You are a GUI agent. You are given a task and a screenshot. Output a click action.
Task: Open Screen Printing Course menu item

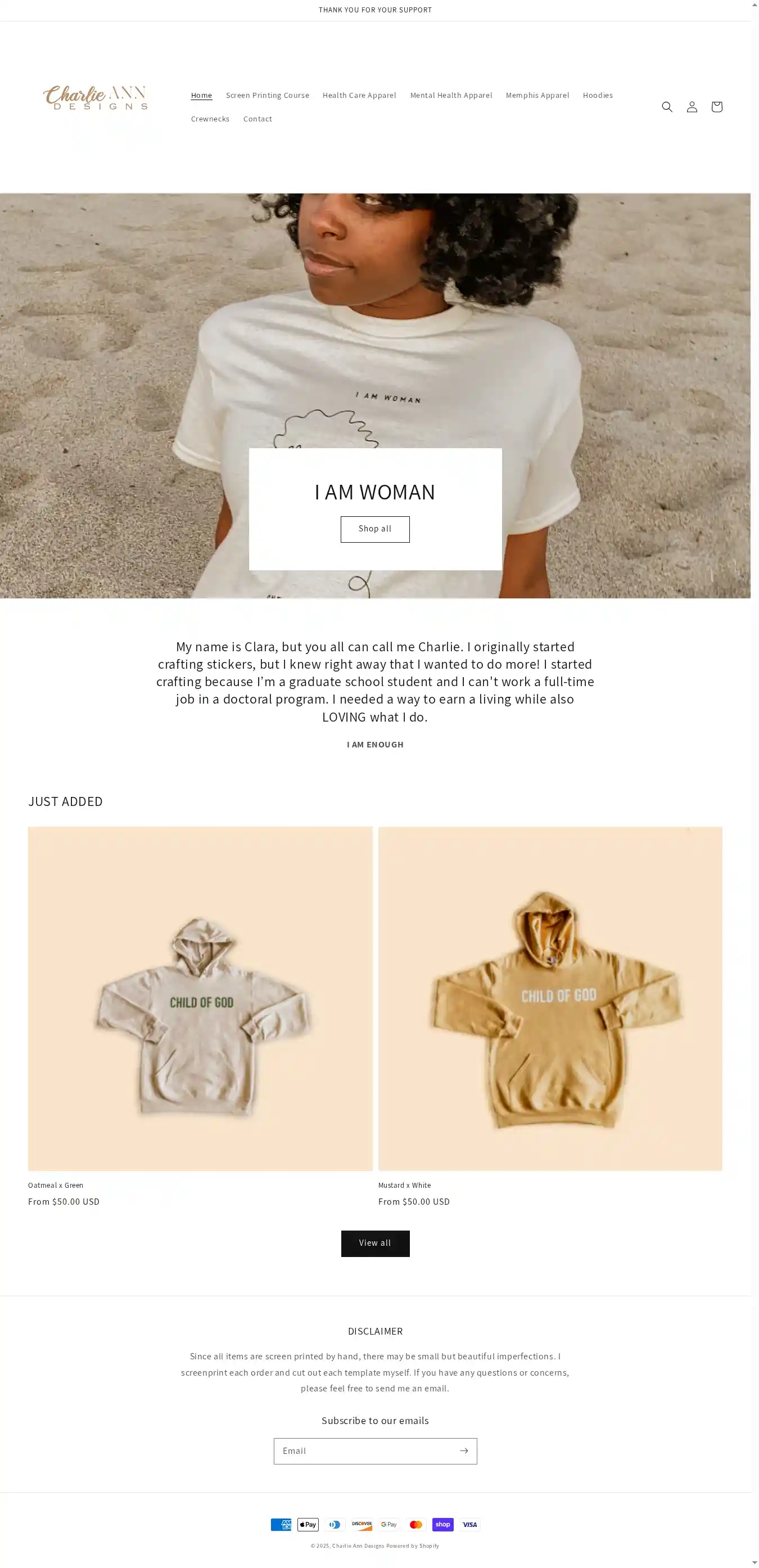pos(267,96)
